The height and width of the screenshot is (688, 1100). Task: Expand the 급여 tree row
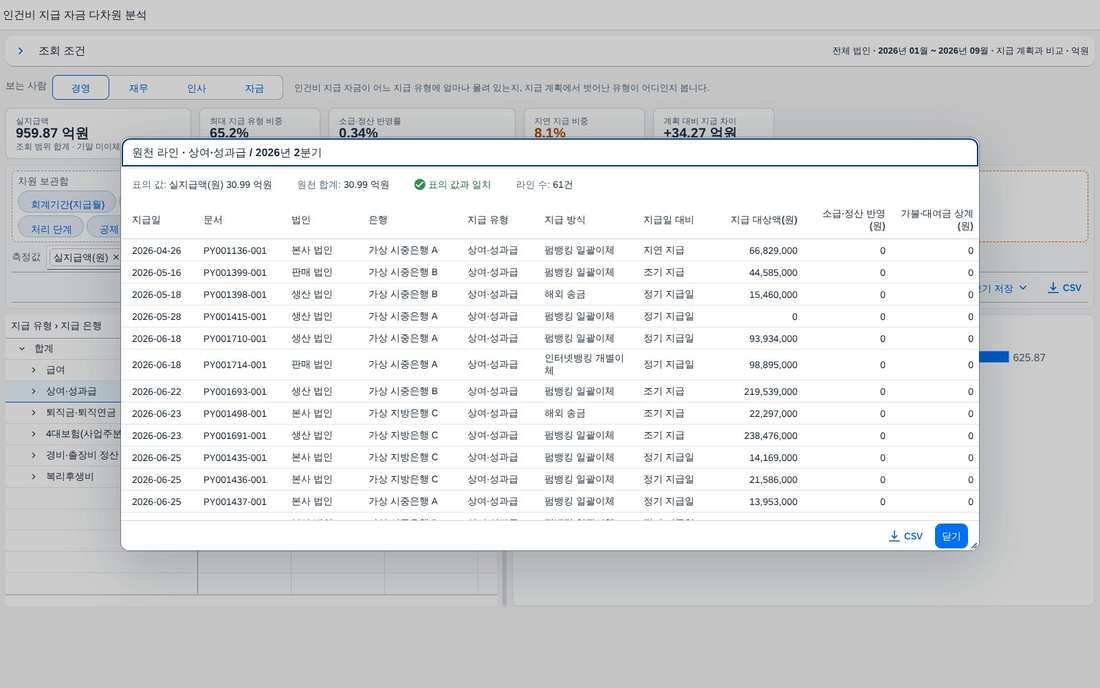33,370
